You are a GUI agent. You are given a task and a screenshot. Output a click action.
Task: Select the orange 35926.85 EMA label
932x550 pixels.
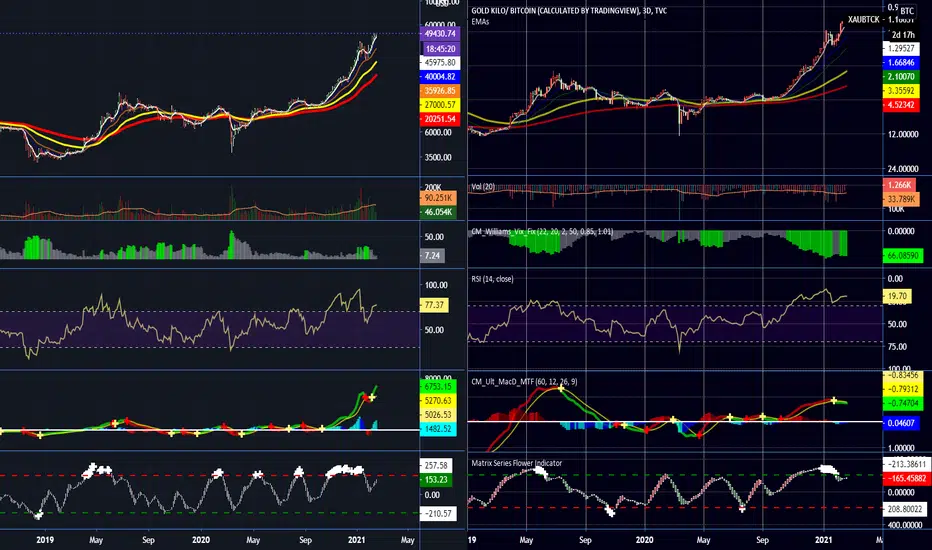[x=440, y=91]
